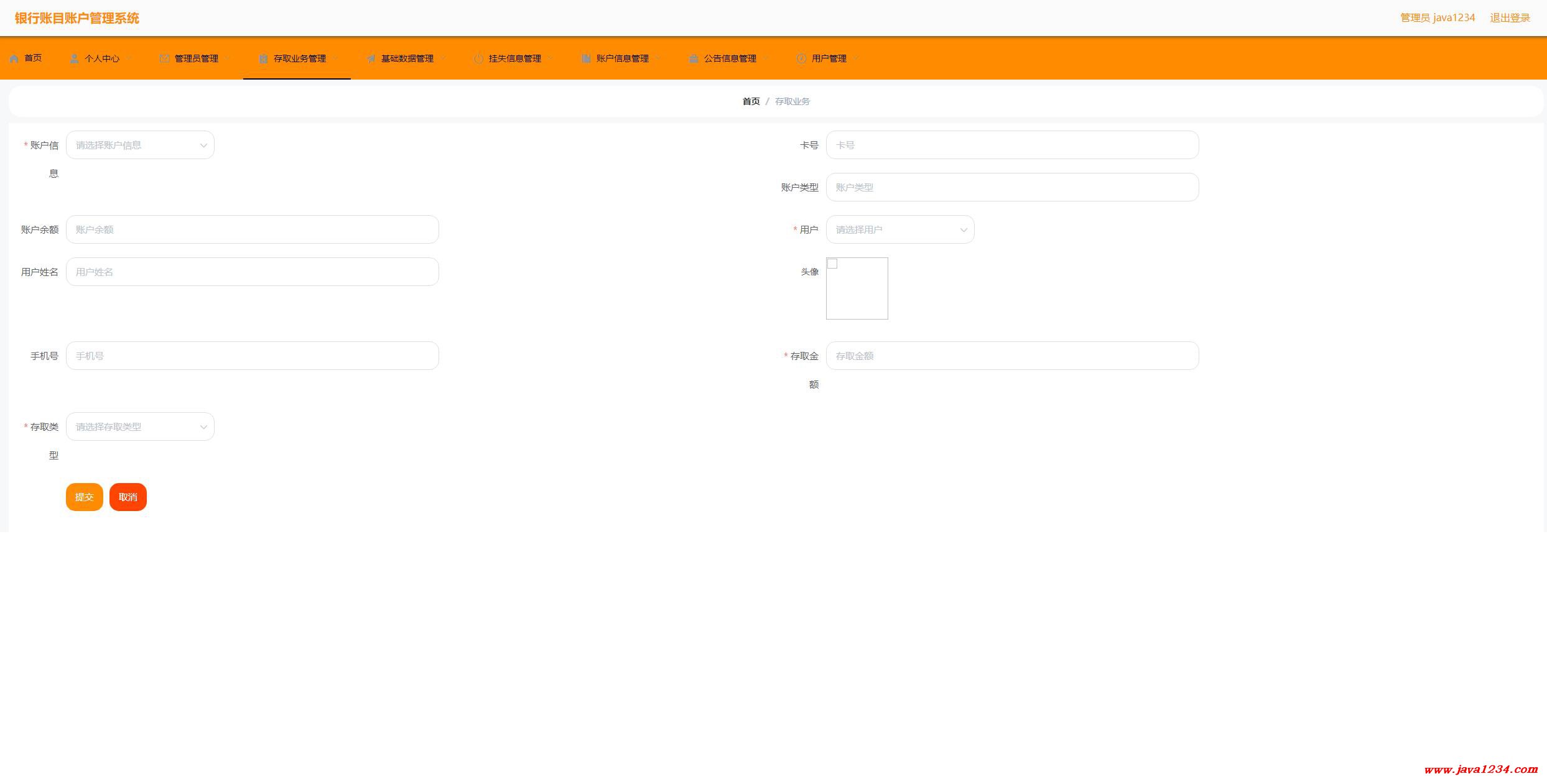
Task: Click the paper plane icon for 基础数据管理
Action: pyautogui.click(x=371, y=58)
